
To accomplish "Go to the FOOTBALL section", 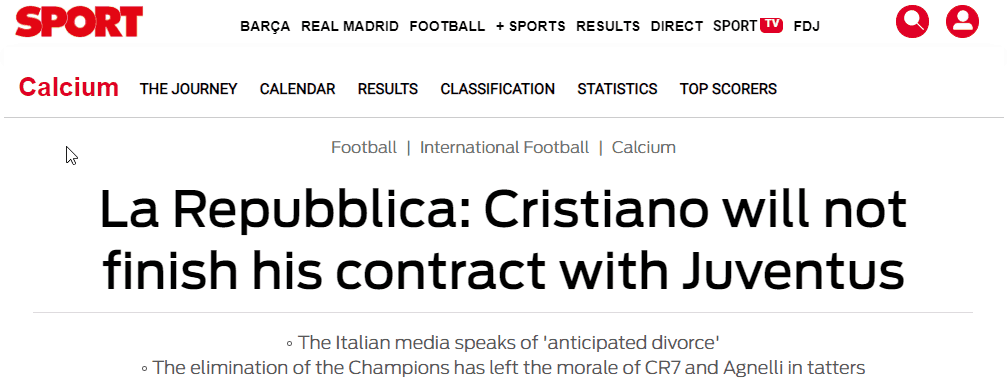I will [x=447, y=26].
